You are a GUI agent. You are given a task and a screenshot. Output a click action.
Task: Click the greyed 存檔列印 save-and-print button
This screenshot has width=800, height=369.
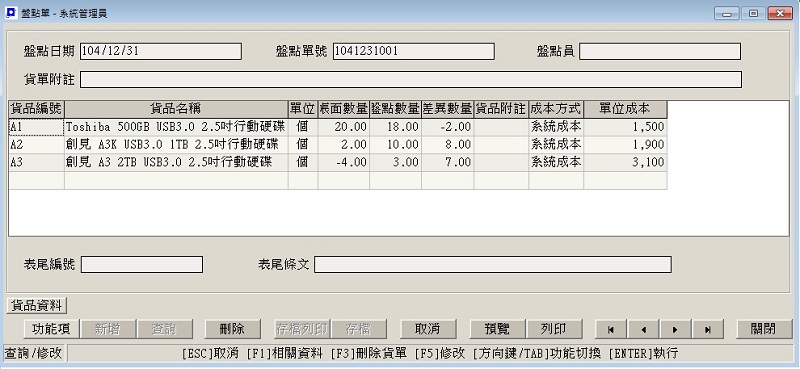[x=302, y=329]
